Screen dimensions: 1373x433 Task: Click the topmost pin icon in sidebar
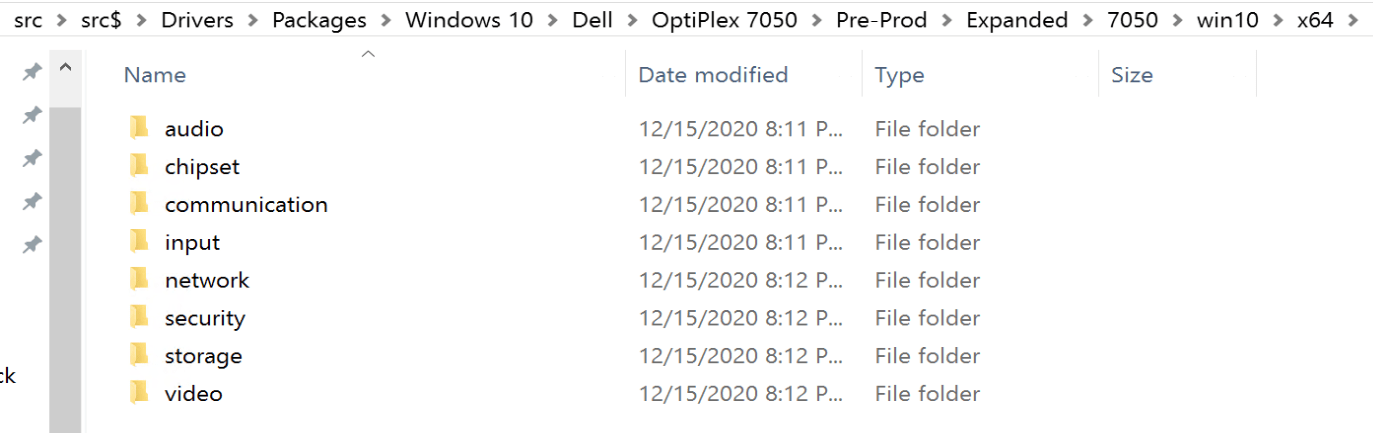click(x=32, y=71)
